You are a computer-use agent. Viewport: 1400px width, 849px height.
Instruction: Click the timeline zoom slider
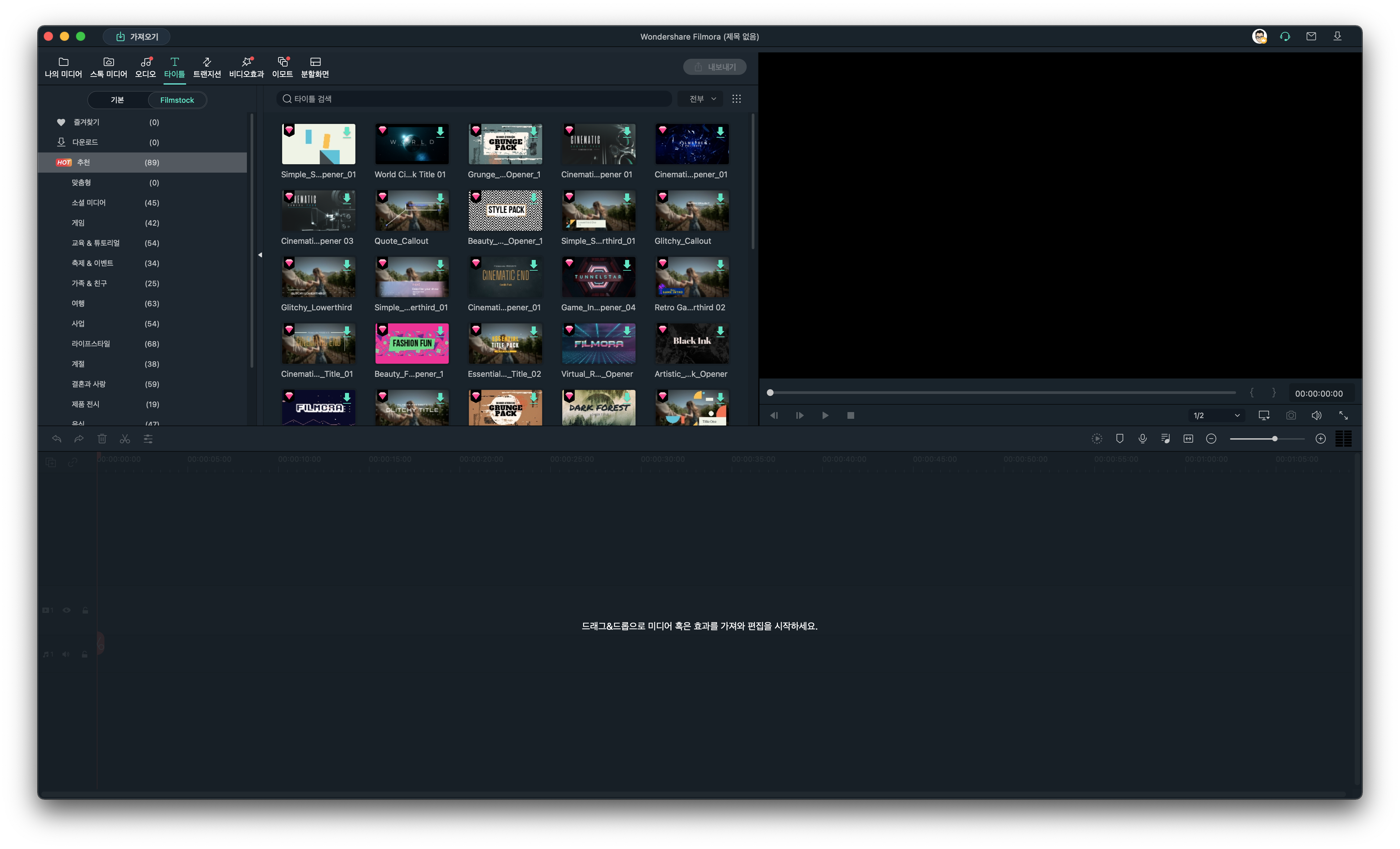tap(1274, 439)
